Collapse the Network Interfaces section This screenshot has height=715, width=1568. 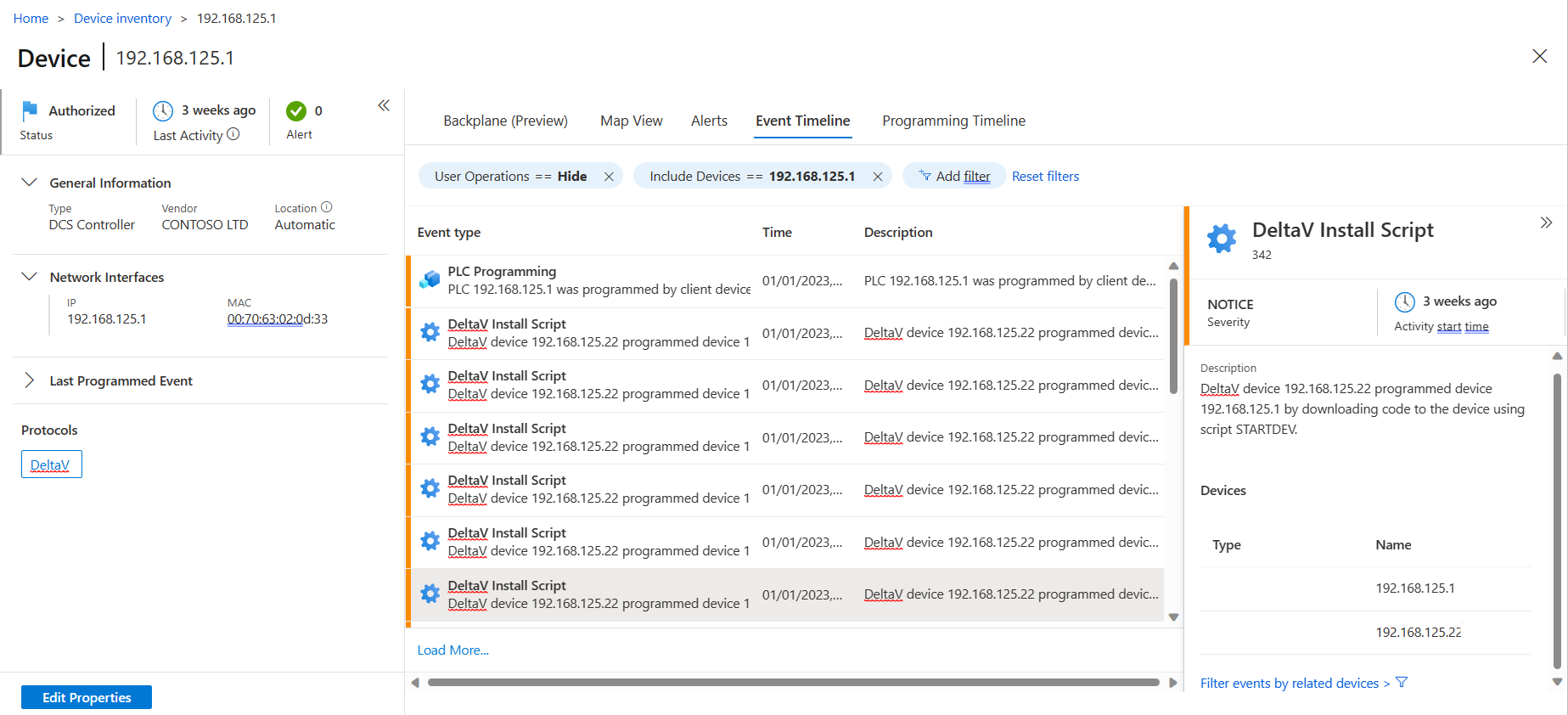(30, 277)
